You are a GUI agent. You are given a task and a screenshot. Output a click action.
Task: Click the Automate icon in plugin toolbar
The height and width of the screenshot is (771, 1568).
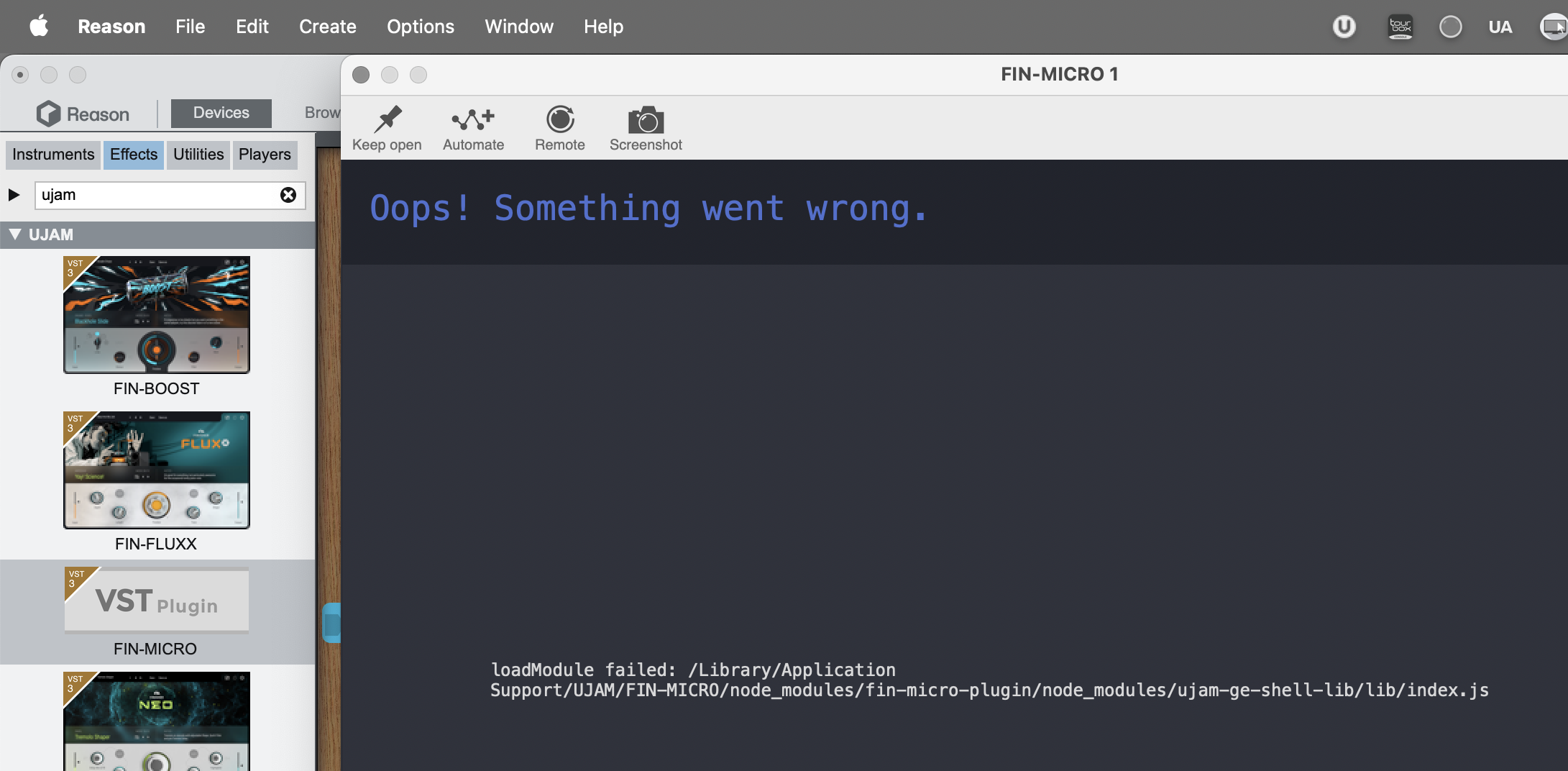pyautogui.click(x=473, y=119)
